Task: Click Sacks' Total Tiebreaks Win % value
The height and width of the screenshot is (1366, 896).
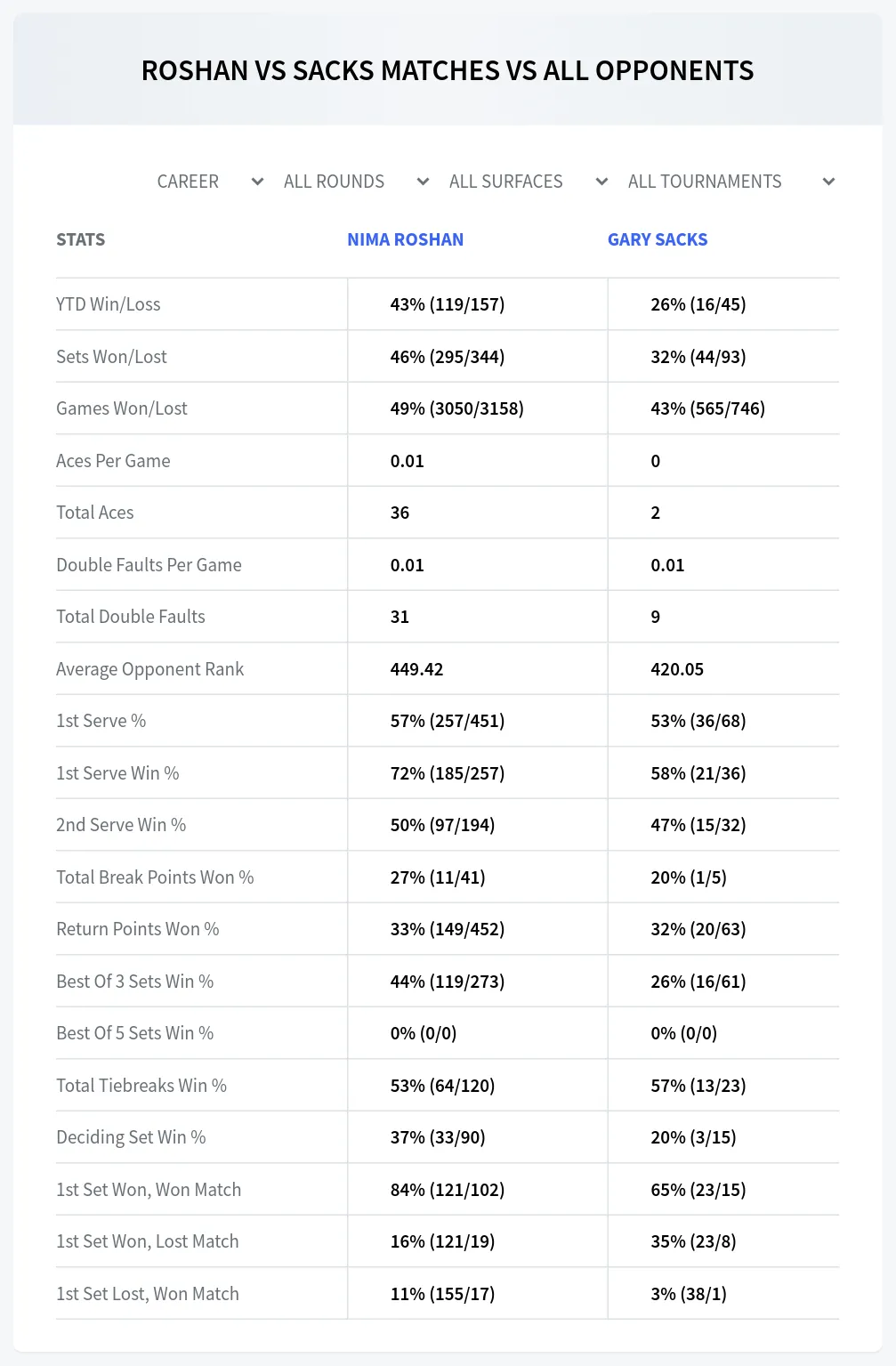Action: click(698, 1086)
